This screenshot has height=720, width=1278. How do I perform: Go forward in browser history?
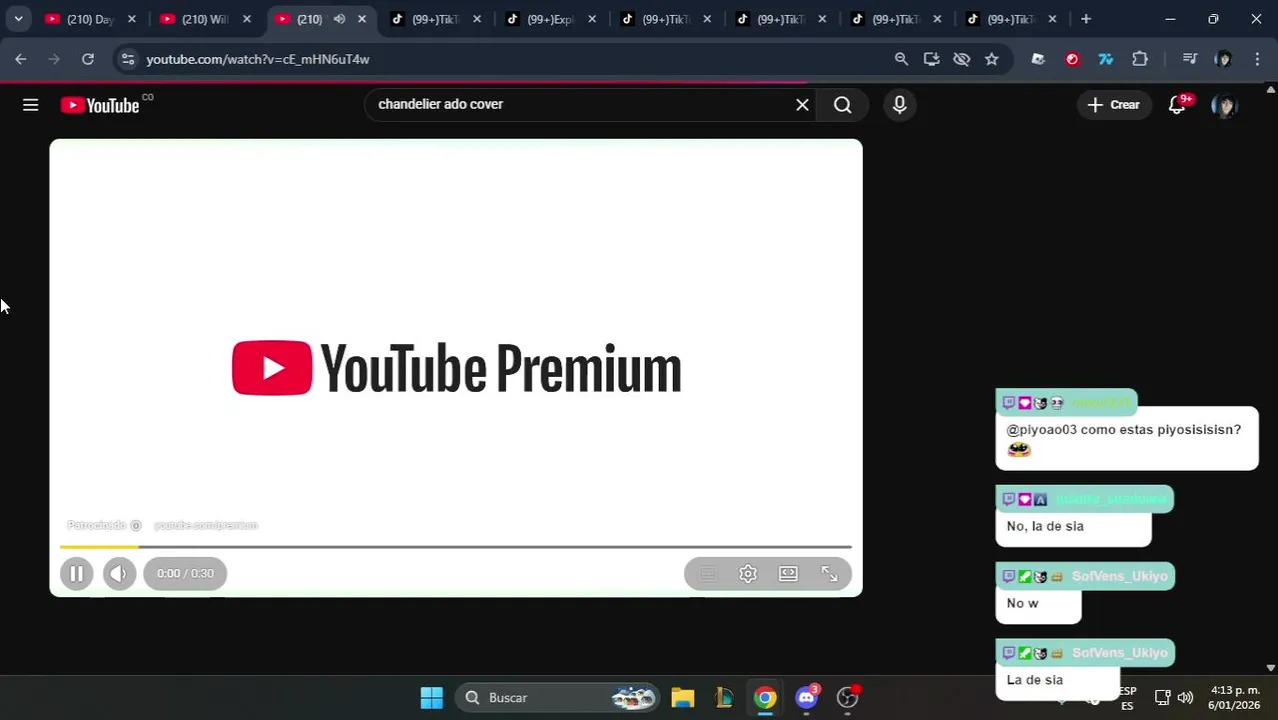54,59
